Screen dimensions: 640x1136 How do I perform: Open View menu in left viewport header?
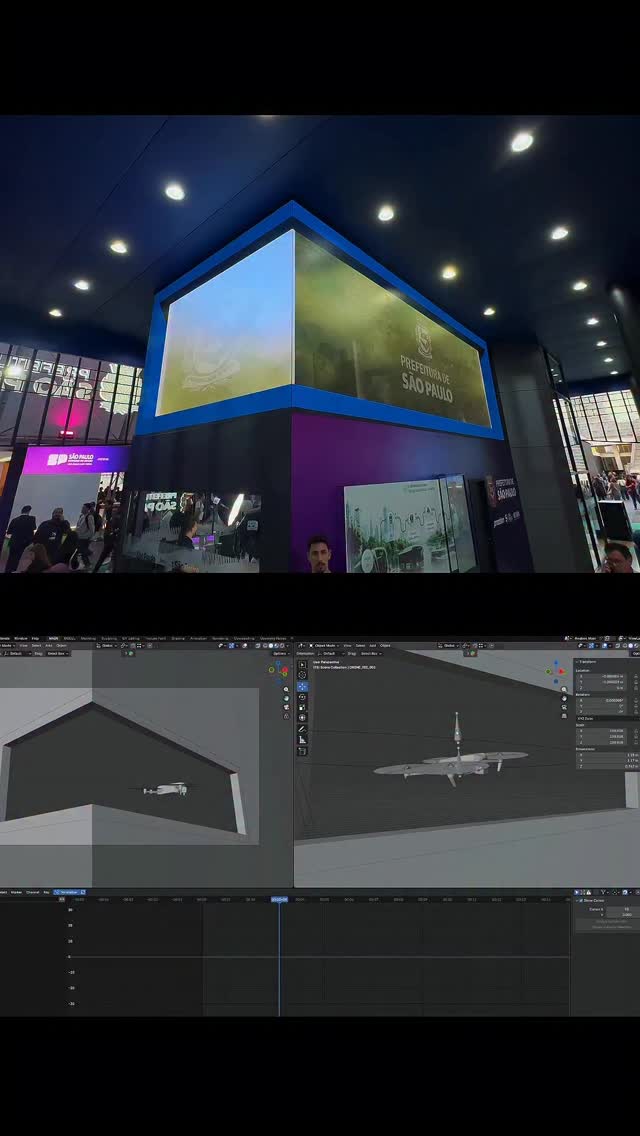pos(24,646)
